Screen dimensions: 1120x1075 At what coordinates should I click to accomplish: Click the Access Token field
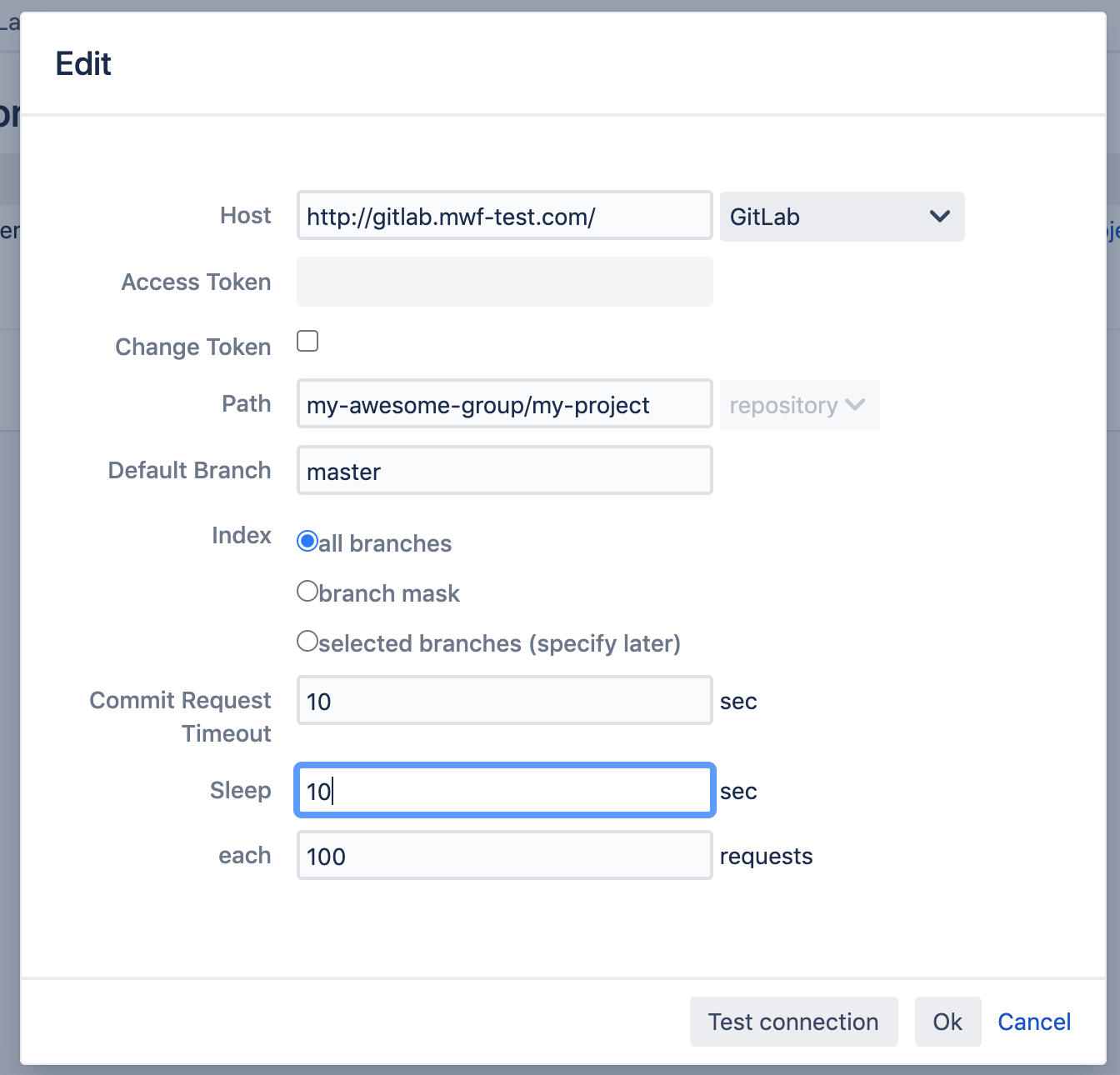(504, 282)
